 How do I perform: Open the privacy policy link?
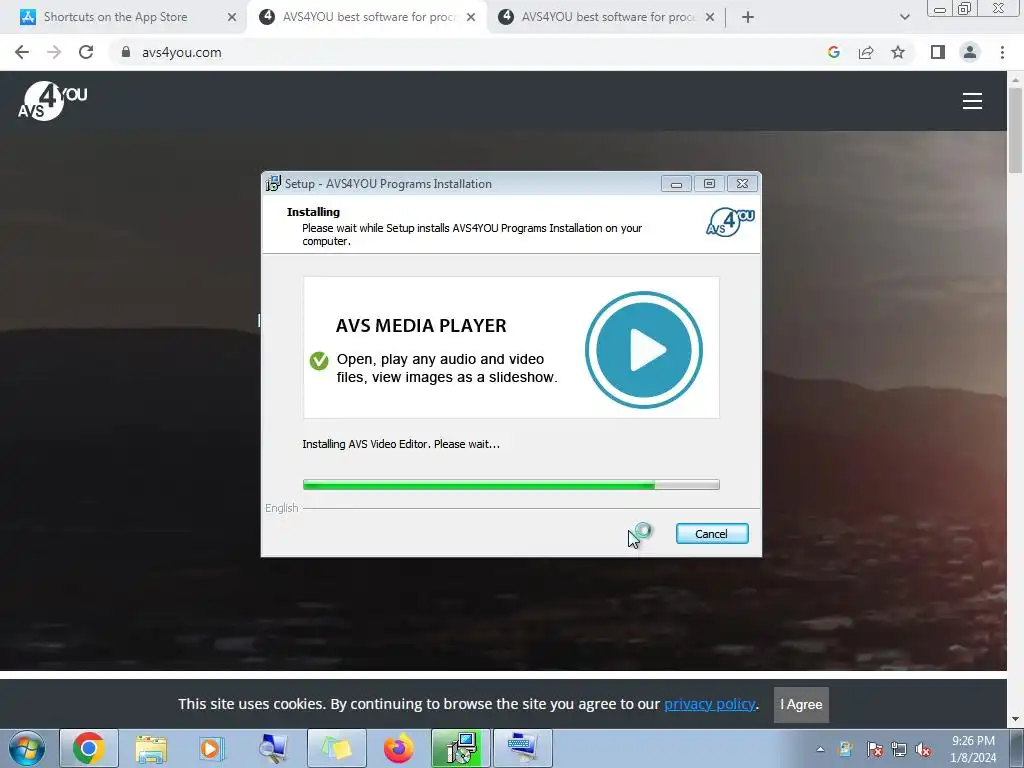pos(710,704)
